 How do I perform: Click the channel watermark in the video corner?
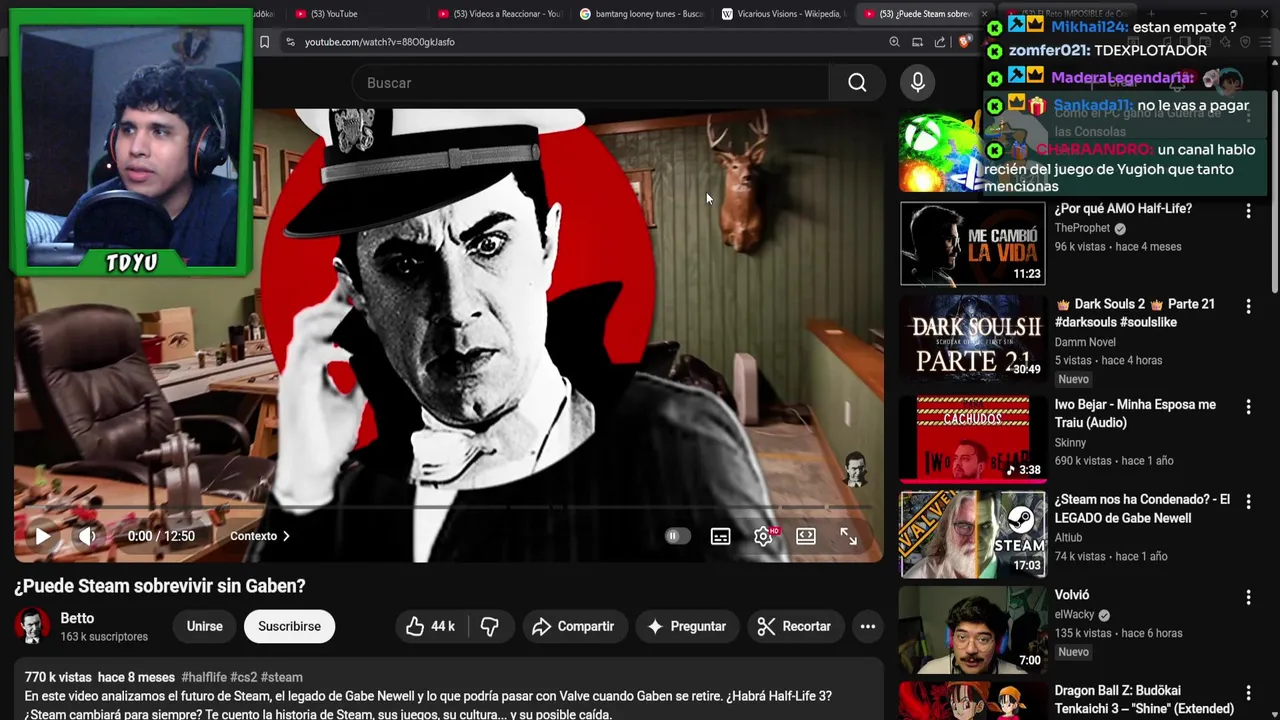[855, 469]
